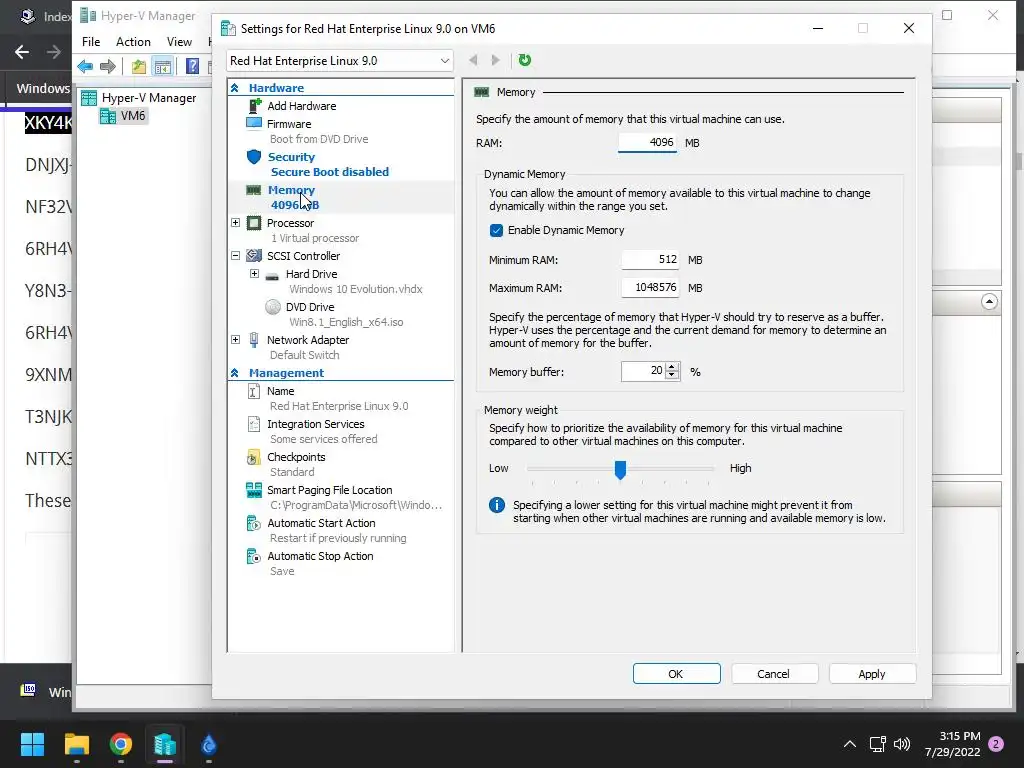Click 'Boot from DVD Drive' text
Screen dimensions: 1024x768
(x=319, y=139)
